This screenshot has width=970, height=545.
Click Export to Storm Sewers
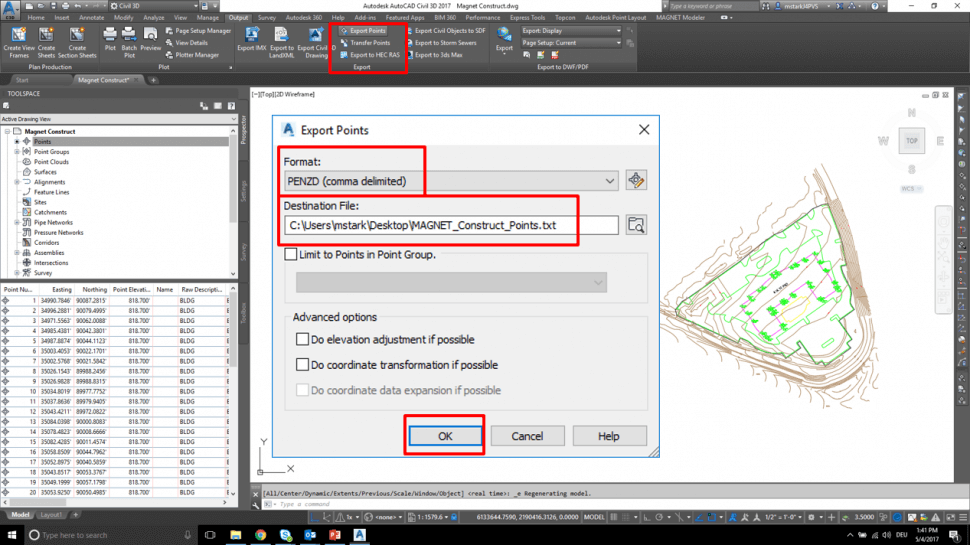coord(442,43)
